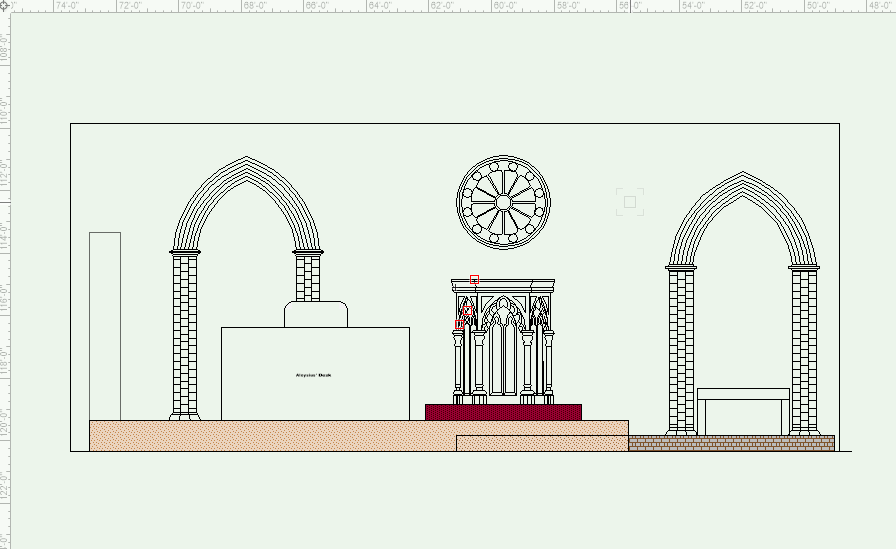This screenshot has width=896, height=549.
Task: Select the small inset step in tan floor
Action: (x=542, y=443)
